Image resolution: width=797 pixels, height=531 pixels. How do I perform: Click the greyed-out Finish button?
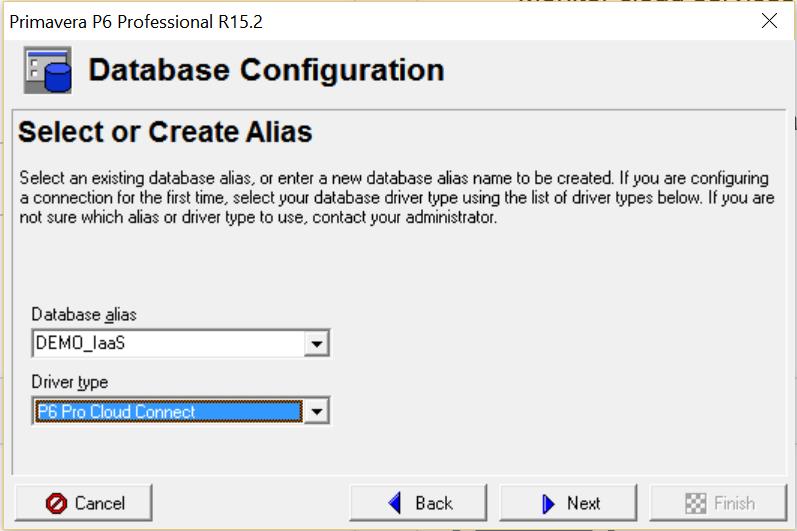tap(718, 503)
